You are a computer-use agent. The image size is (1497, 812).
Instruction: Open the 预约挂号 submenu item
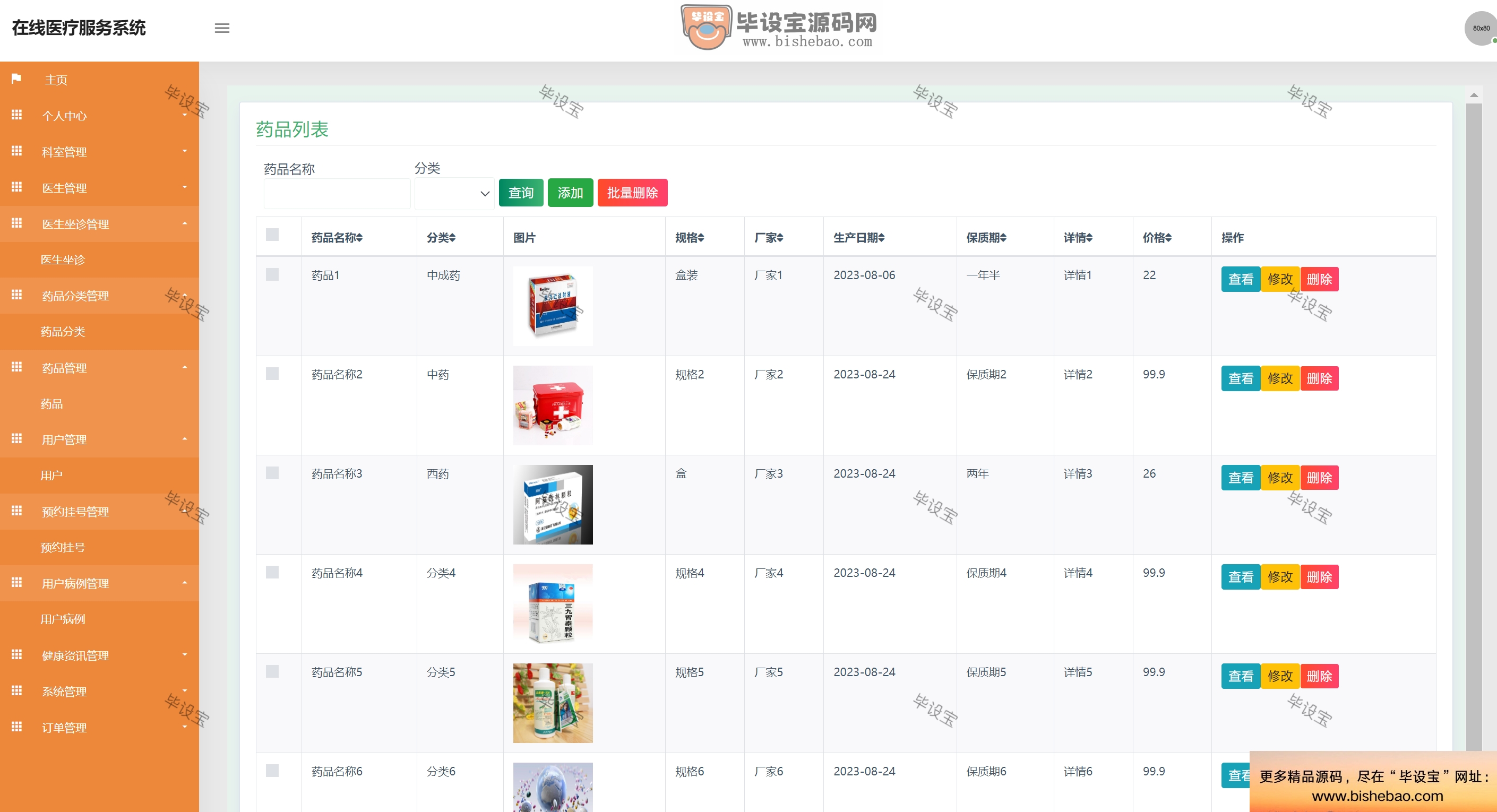tap(63, 547)
